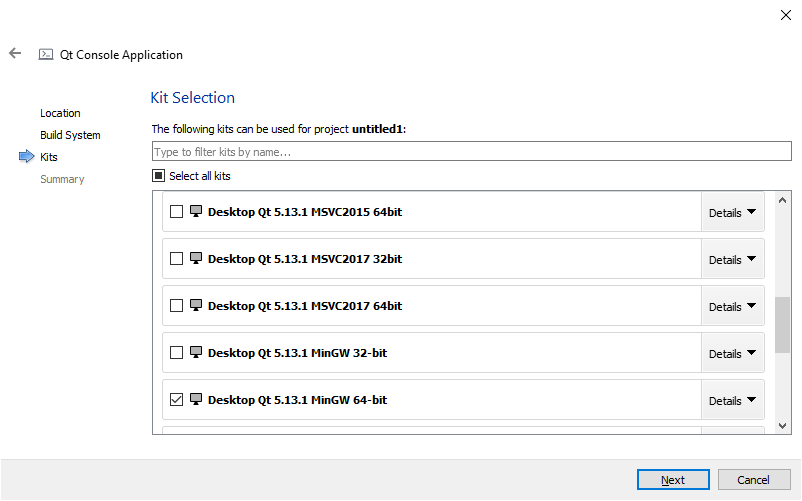This screenshot has height=501, width=802.
Task: Click Desktop Qt 5.13.1 MSVC2017 32bit label
Action: tap(305, 259)
